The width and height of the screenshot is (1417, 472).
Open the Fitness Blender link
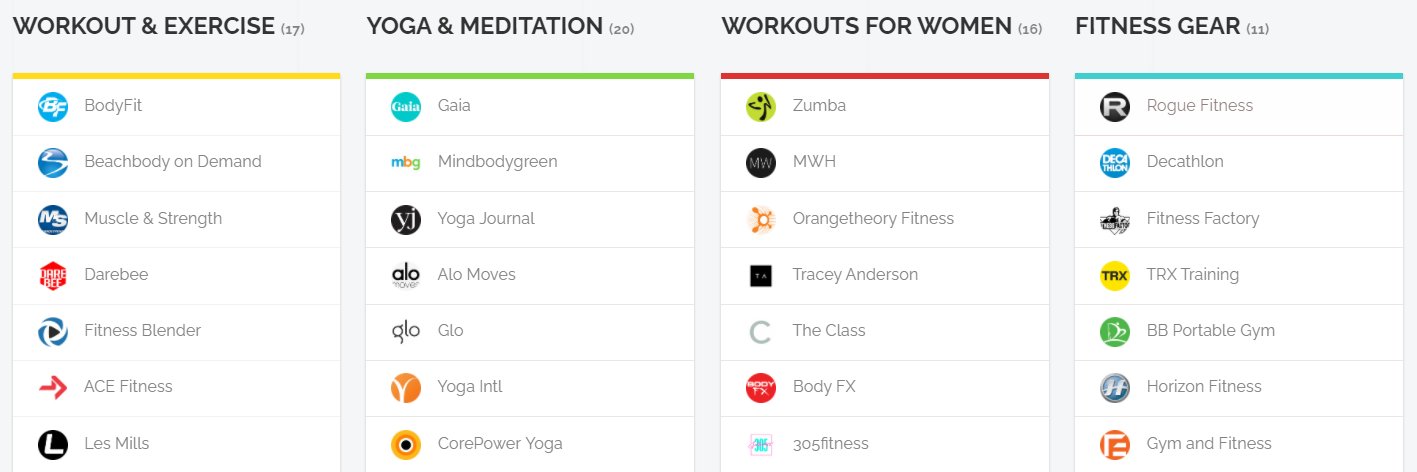pos(142,331)
